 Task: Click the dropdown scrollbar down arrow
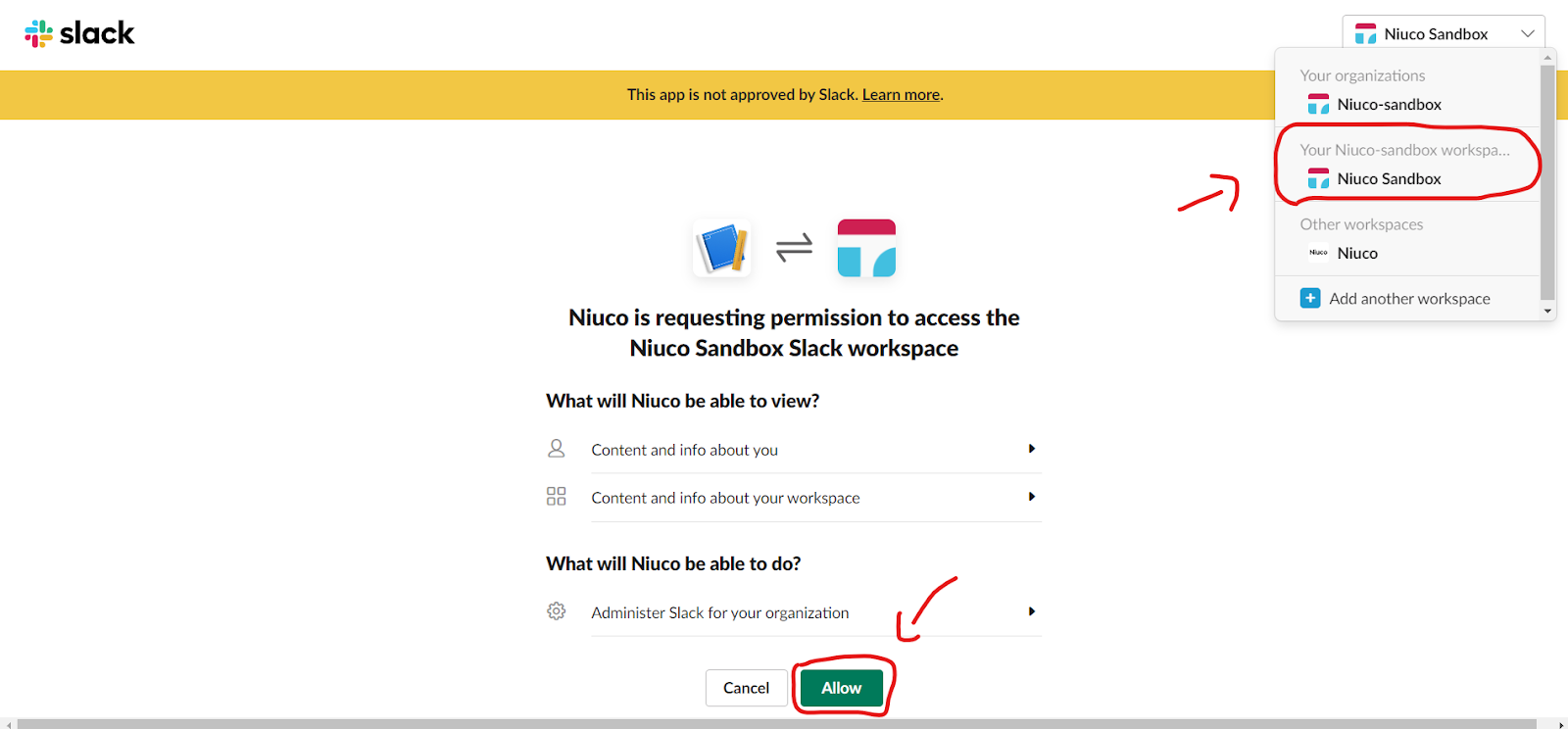click(x=1547, y=312)
